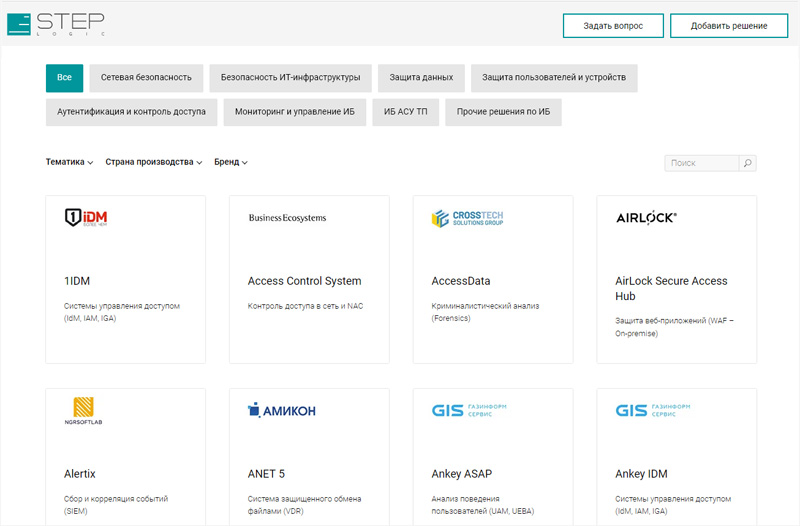Open Мониторинг и управление ИБ tab
Image resolution: width=800 pixels, height=526 pixels.
[x=295, y=112]
